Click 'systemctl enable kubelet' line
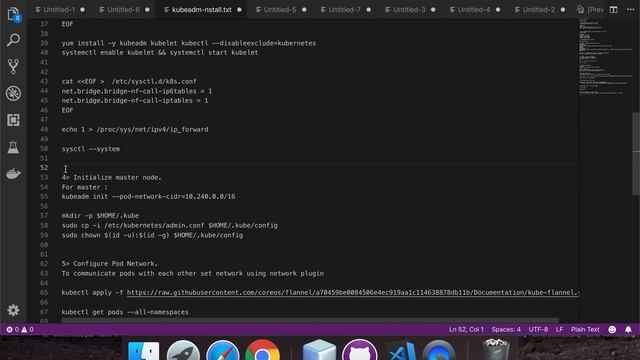The width and height of the screenshot is (640, 360). [x=160, y=52]
